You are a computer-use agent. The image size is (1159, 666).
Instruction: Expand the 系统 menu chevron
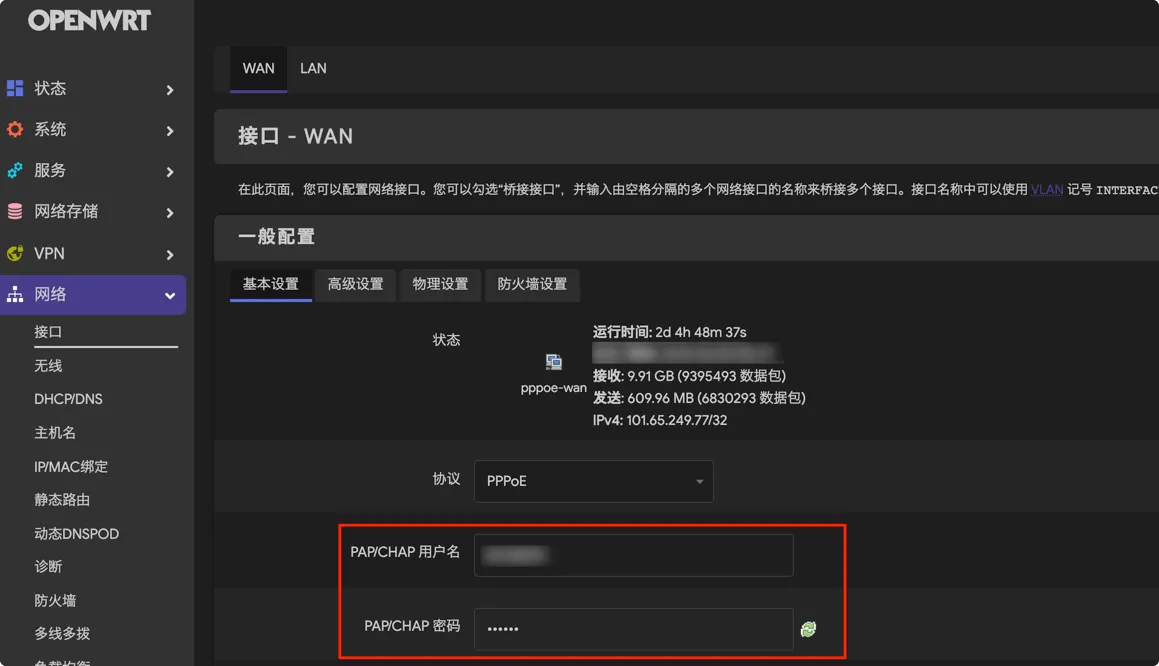170,131
